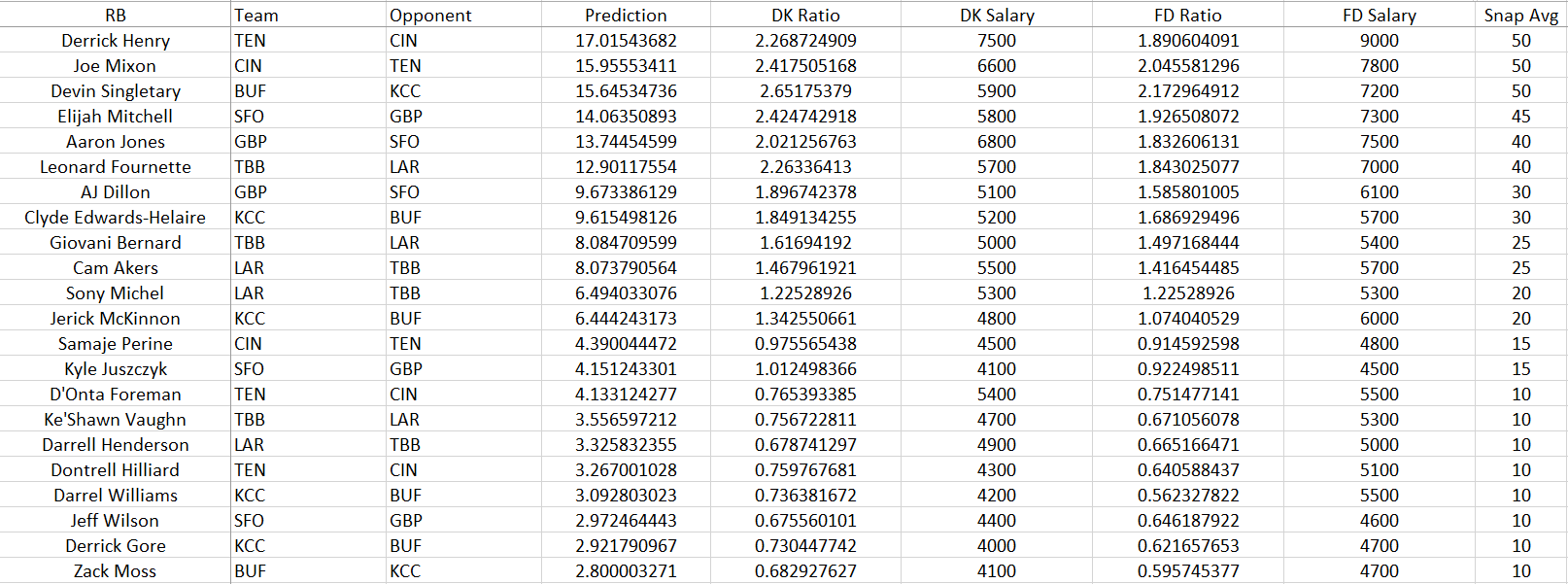
Task: Select the Team header cell
Action: coord(308,15)
